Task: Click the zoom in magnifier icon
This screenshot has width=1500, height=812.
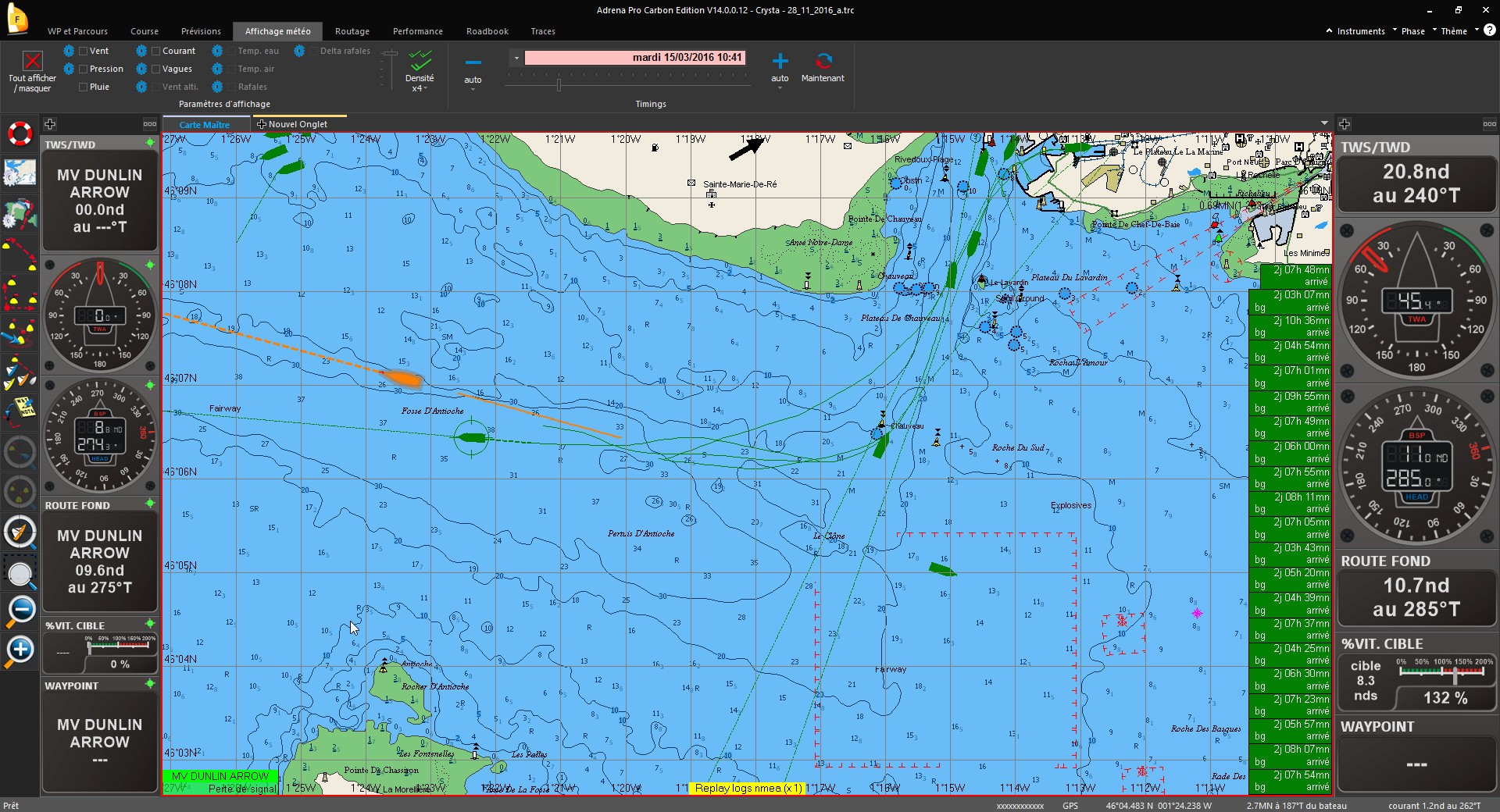Action: pos(20,651)
